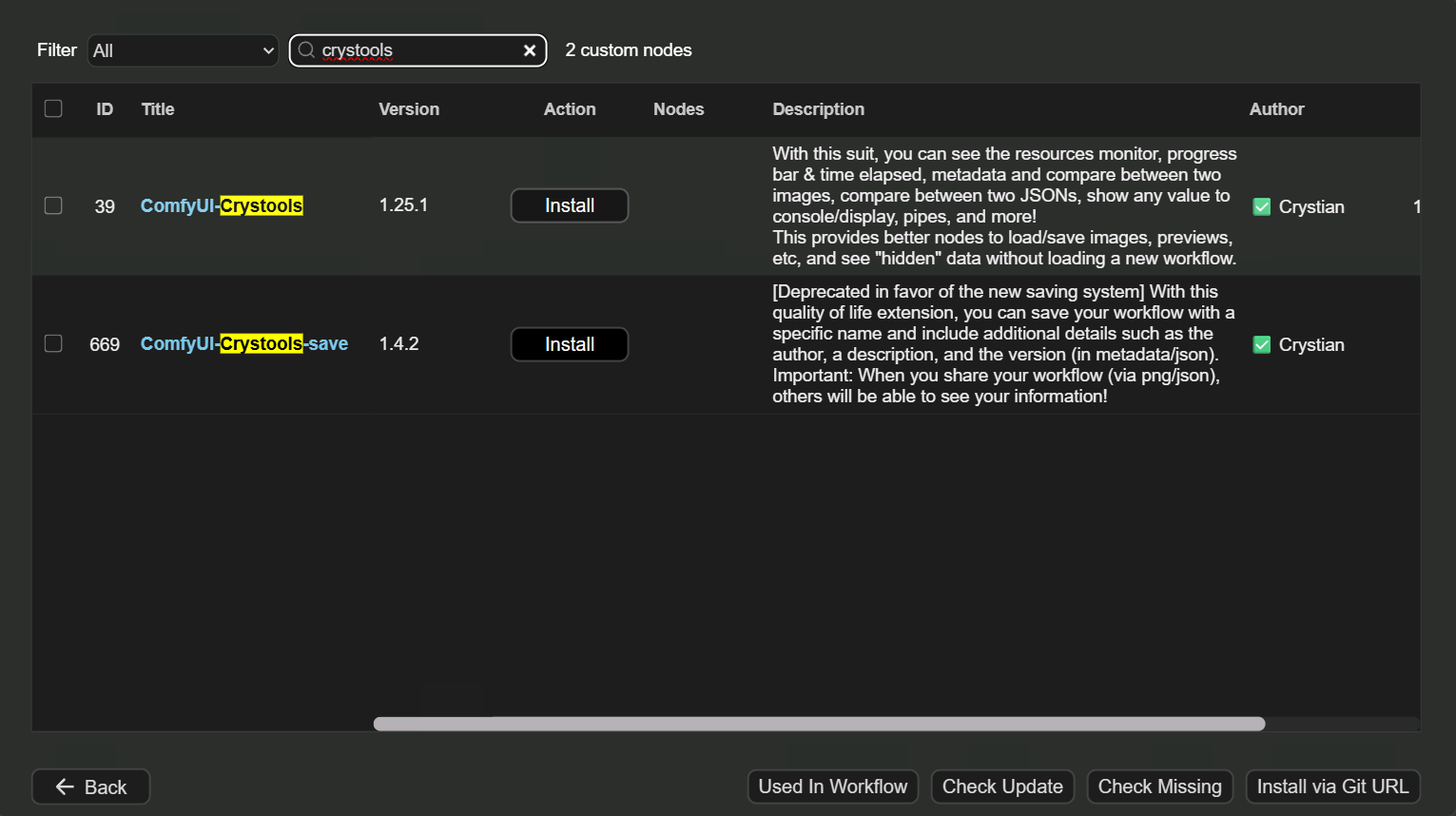Open the ComfyUI-Crystools-save title link
The height and width of the screenshot is (816, 1456).
tap(243, 344)
